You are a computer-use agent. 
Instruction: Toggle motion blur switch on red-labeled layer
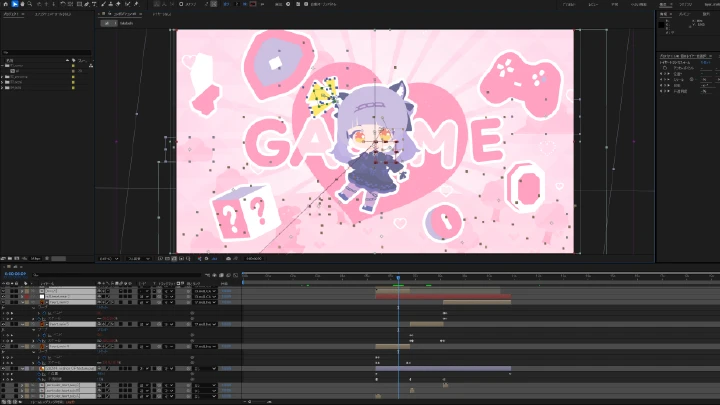[x=120, y=296]
